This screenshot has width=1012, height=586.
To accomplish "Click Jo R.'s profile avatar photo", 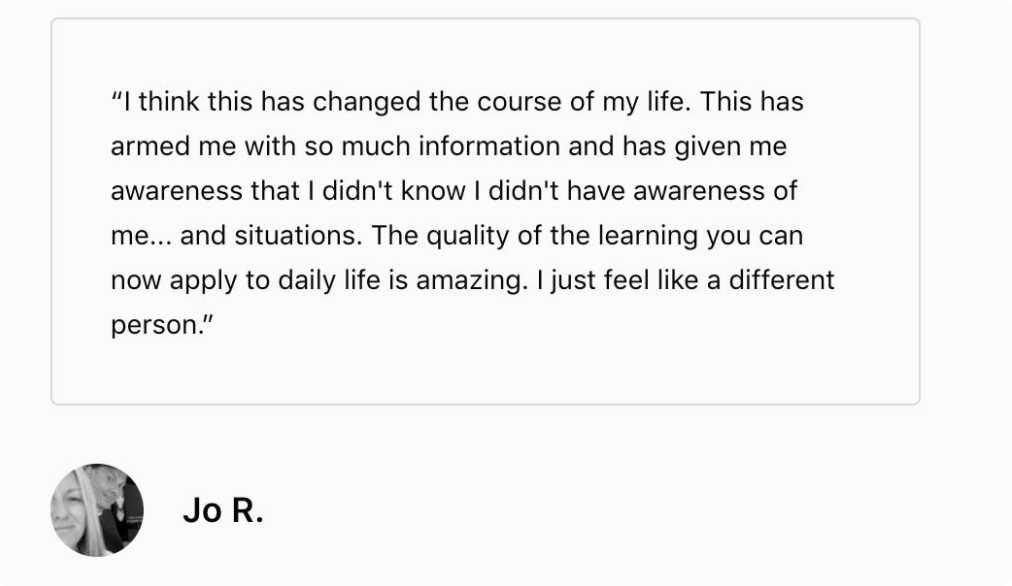I will pyautogui.click(x=97, y=510).
